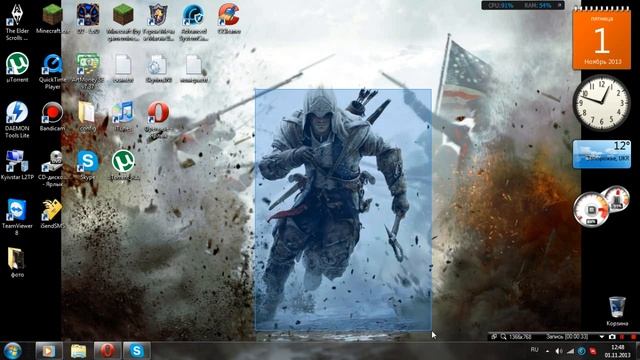This screenshot has width=640, height=360.
Task: Click the analog clock gadget
Action: (602, 102)
